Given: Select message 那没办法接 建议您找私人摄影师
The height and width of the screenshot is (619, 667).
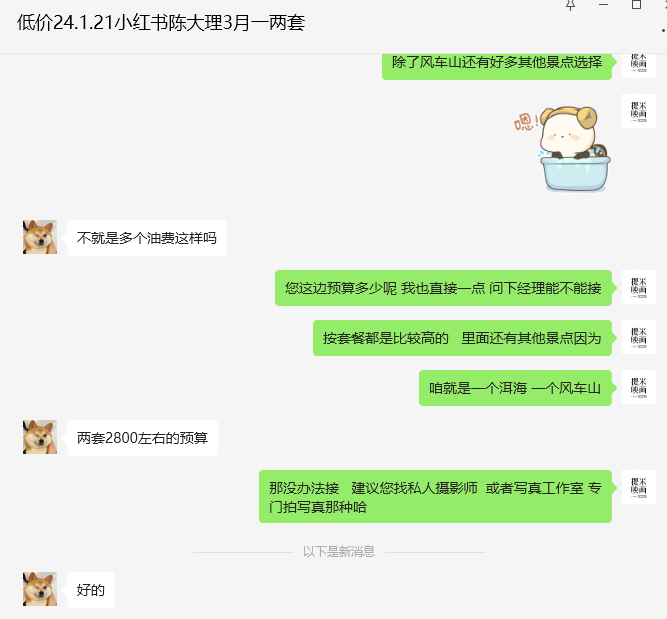Looking at the screenshot, I should coord(435,496).
